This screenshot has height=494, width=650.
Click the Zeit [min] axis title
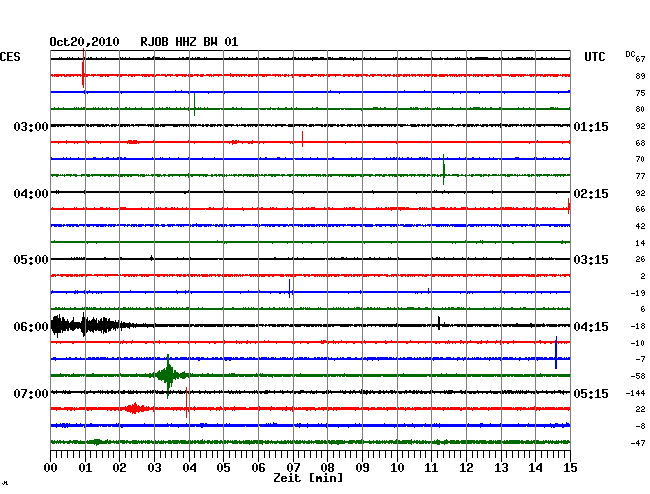(308, 478)
